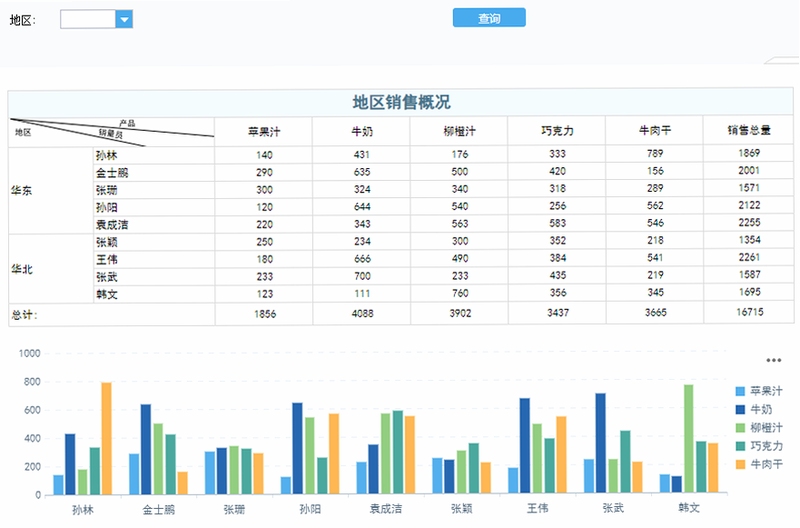Click 孙林's 牛肉干 value 789
800x528 pixels.
(655, 153)
